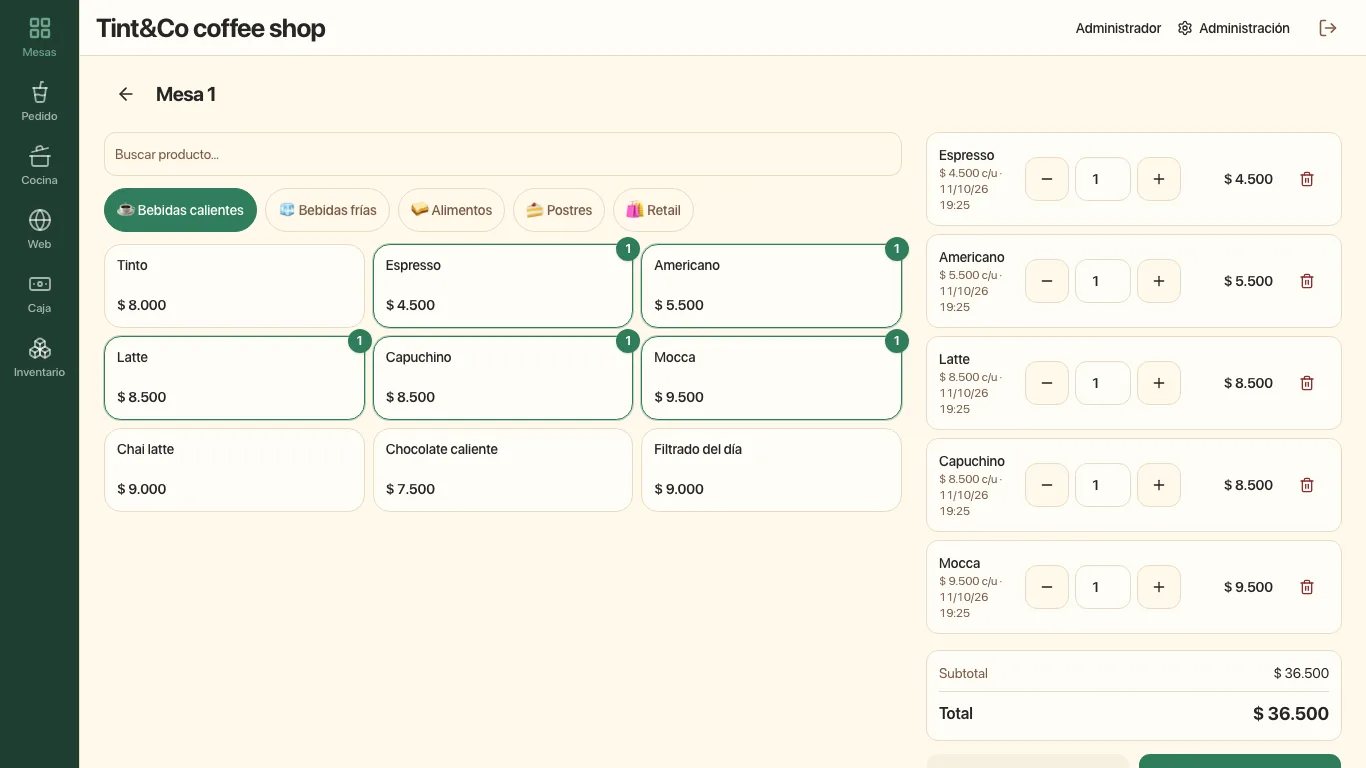Add Filtrado del día to order

(x=771, y=470)
